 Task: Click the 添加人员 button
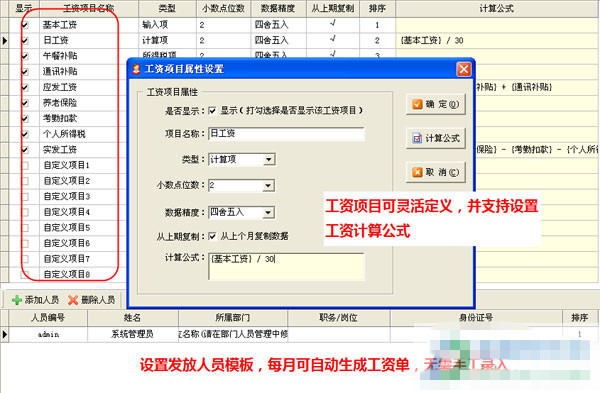(x=35, y=300)
